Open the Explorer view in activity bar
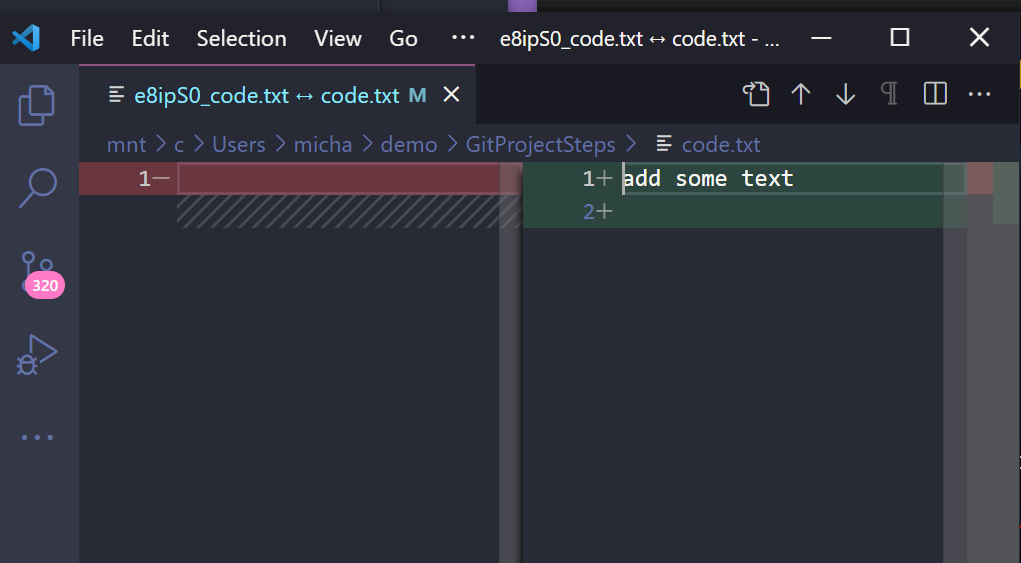This screenshot has height=563, width=1021. point(37,106)
